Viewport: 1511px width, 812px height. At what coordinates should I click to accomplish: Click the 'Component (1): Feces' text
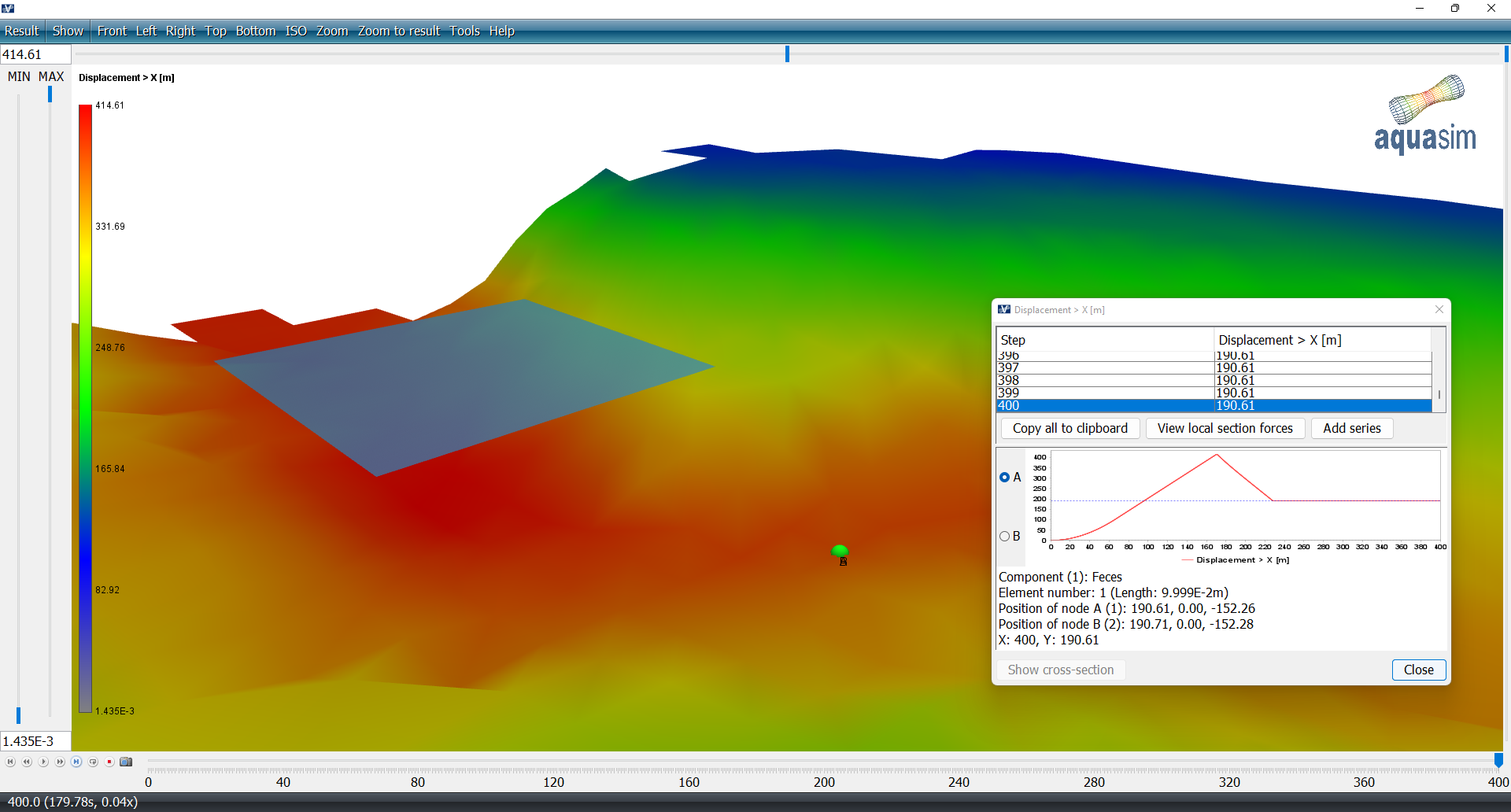tap(1060, 577)
